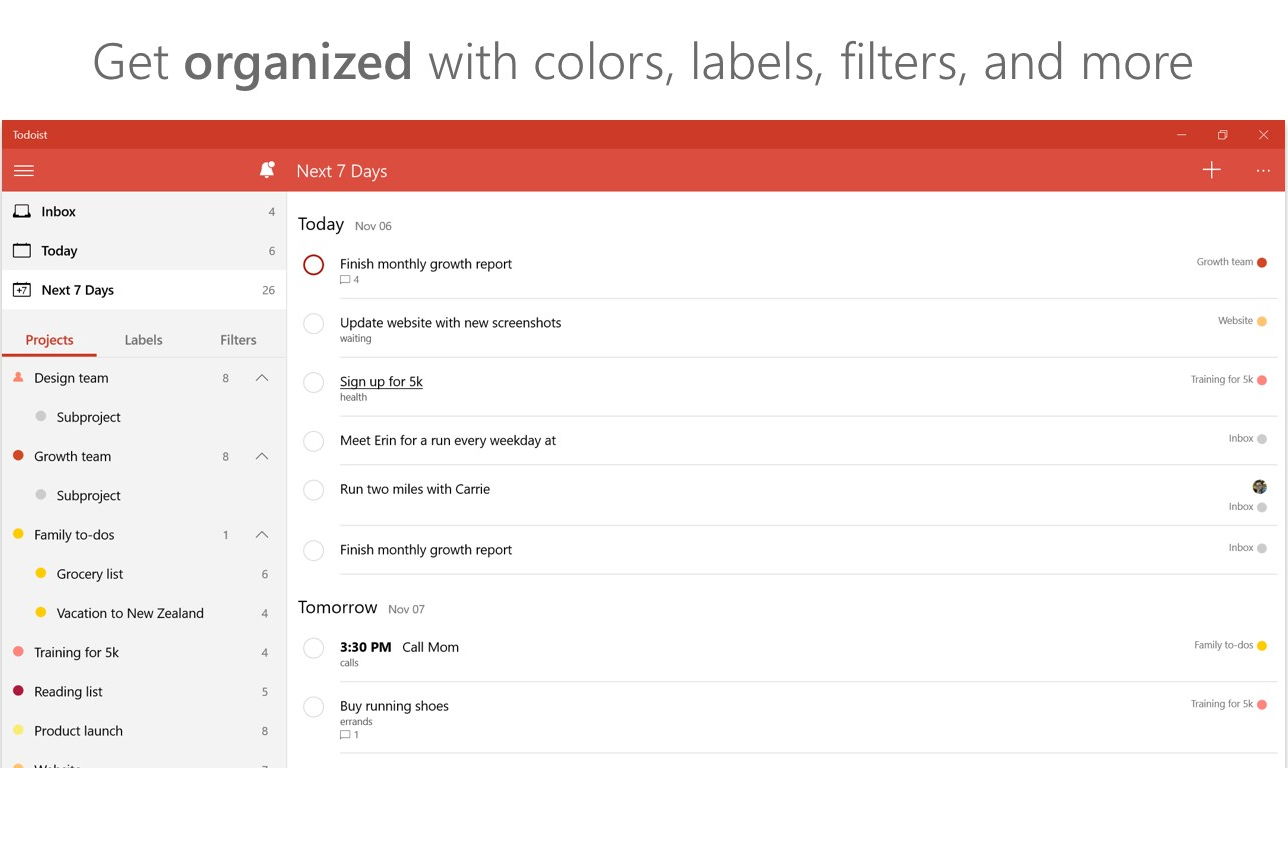Click Growth team red color dot in sidebar

(18, 455)
